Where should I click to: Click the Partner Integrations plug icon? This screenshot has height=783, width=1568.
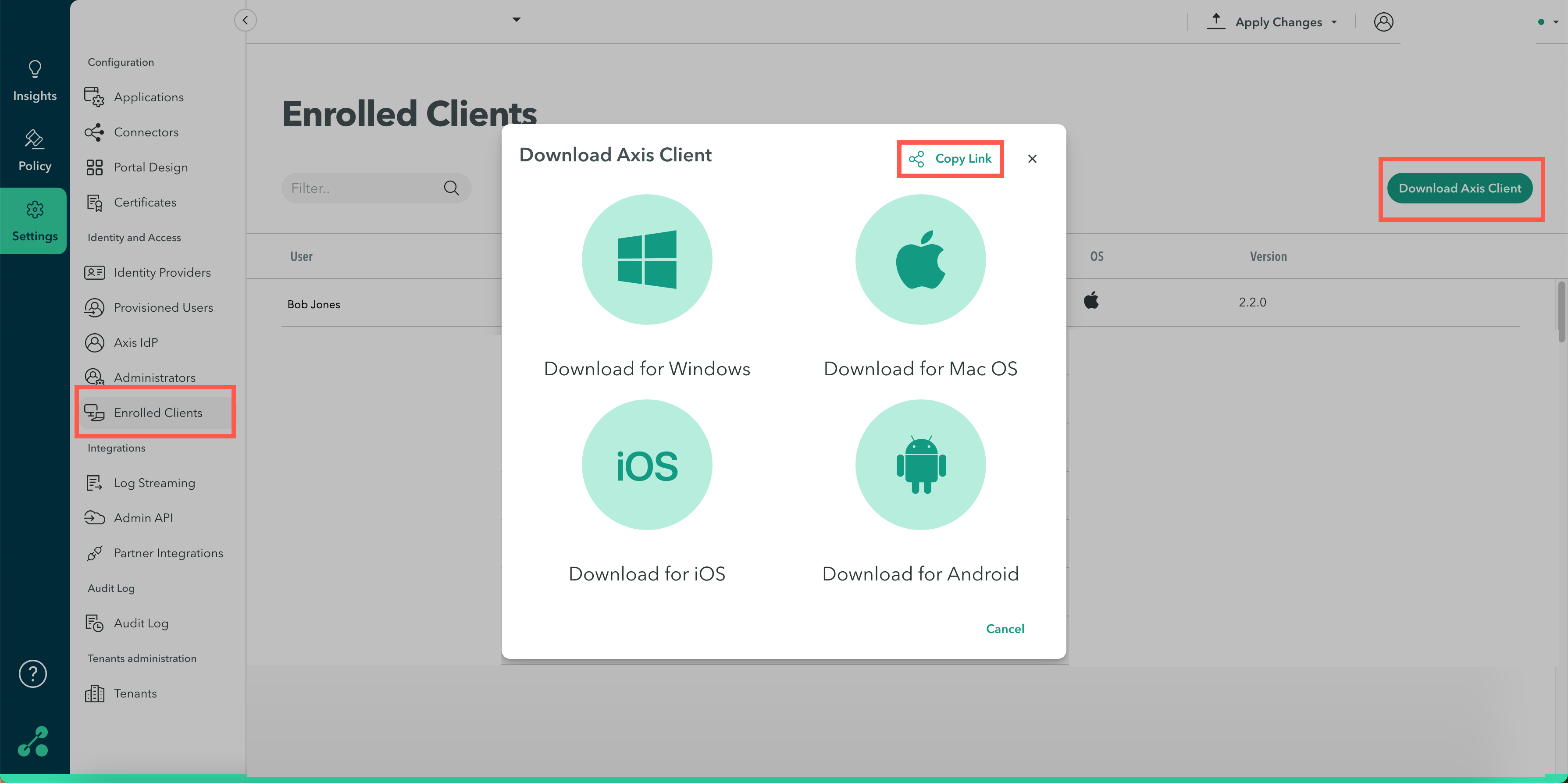pos(94,553)
